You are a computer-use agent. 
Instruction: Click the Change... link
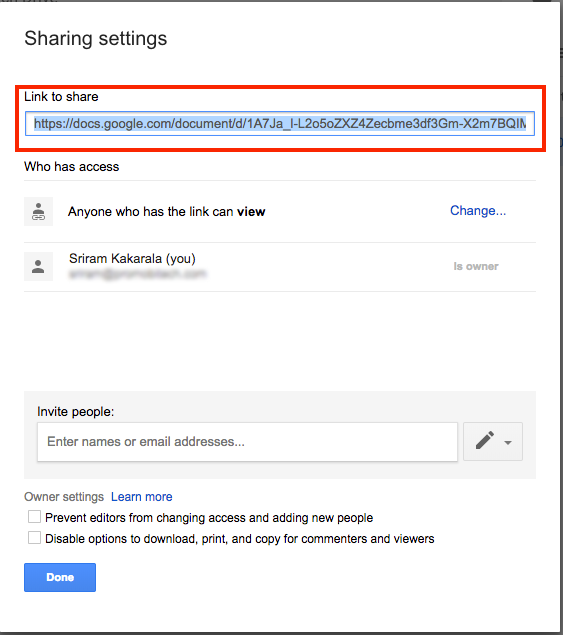pyautogui.click(x=478, y=211)
